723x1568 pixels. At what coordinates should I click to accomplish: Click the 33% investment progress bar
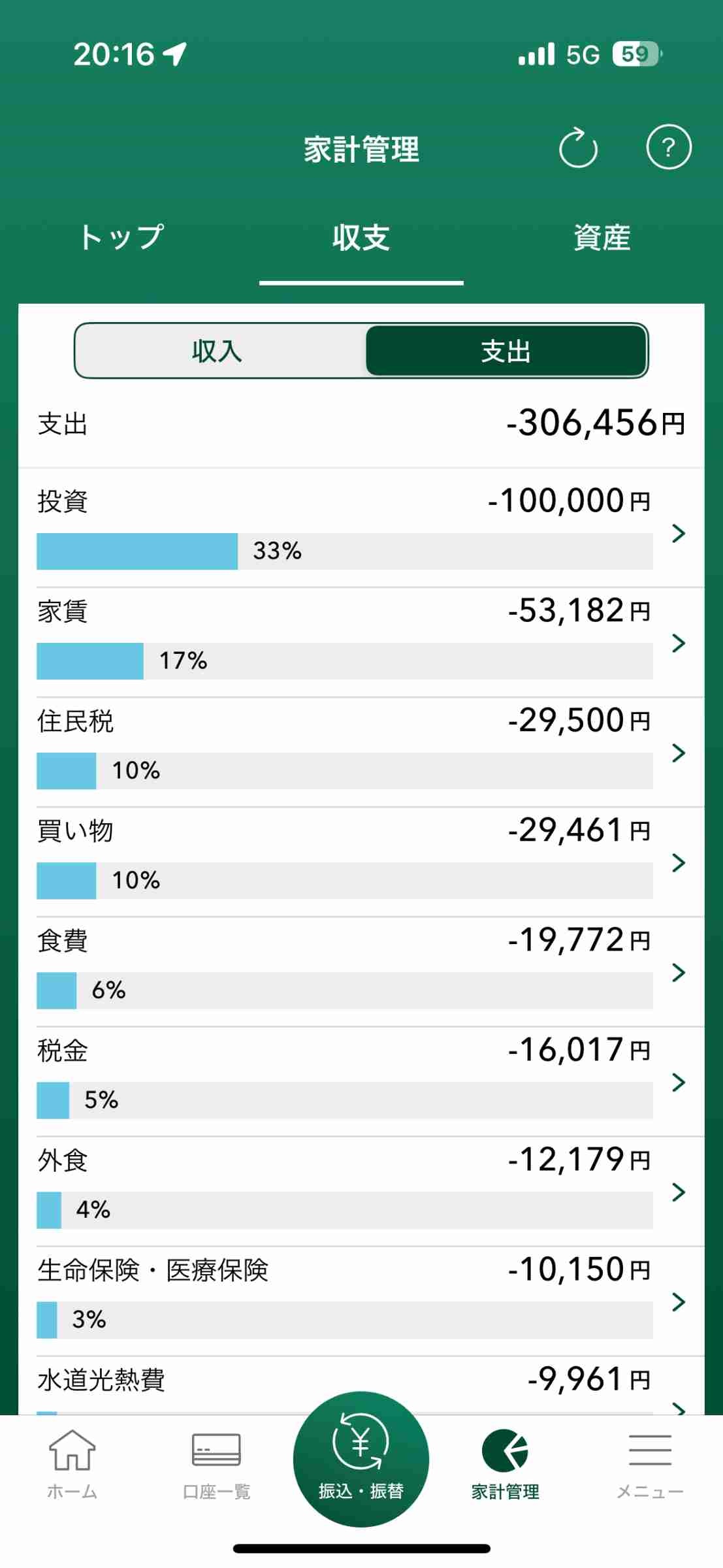(x=137, y=551)
